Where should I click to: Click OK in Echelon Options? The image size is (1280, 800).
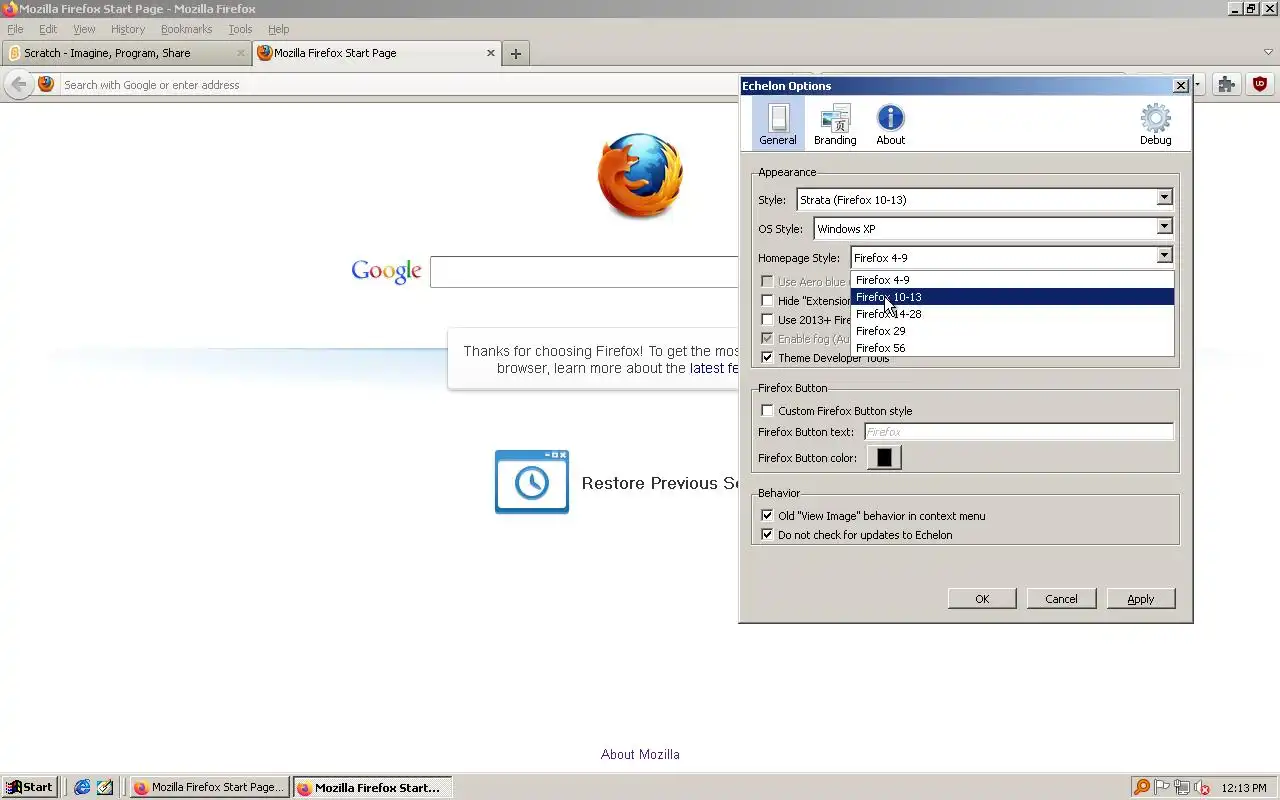point(982,599)
